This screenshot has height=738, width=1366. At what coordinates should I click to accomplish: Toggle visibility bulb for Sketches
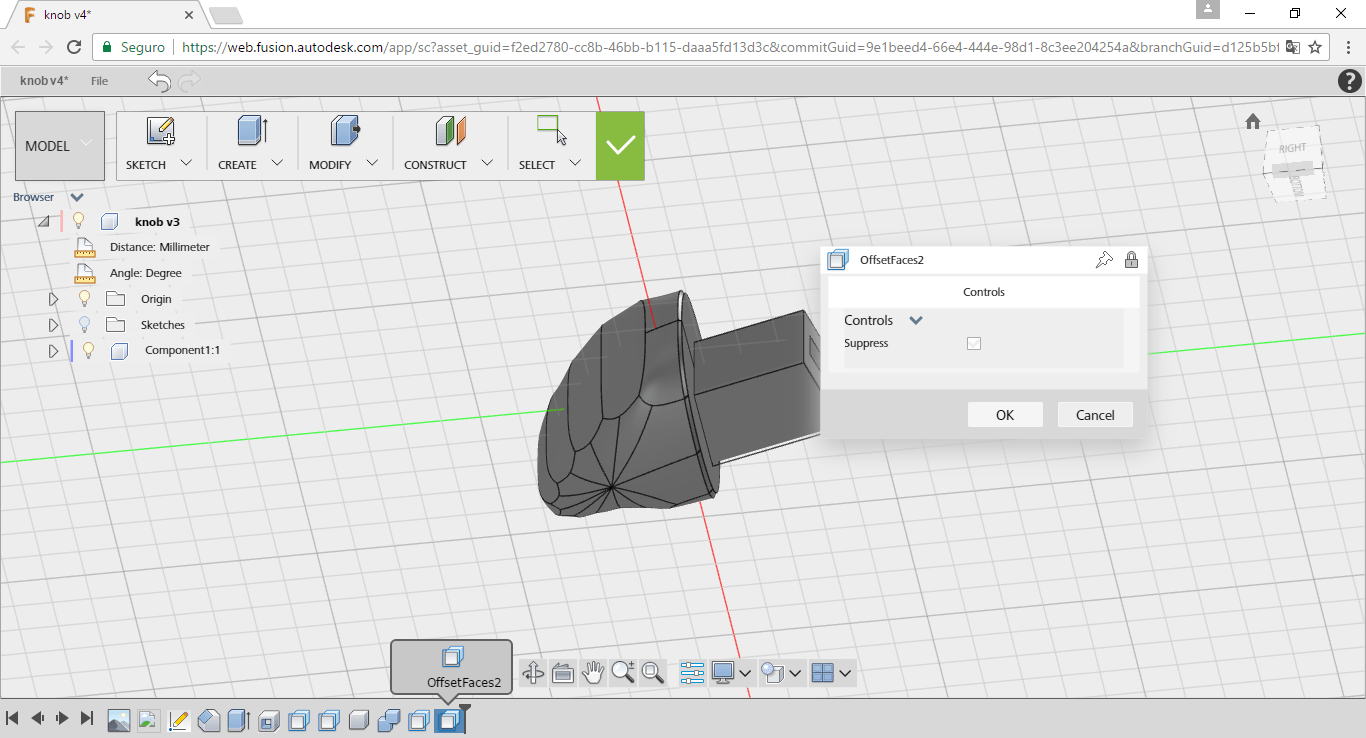point(85,325)
